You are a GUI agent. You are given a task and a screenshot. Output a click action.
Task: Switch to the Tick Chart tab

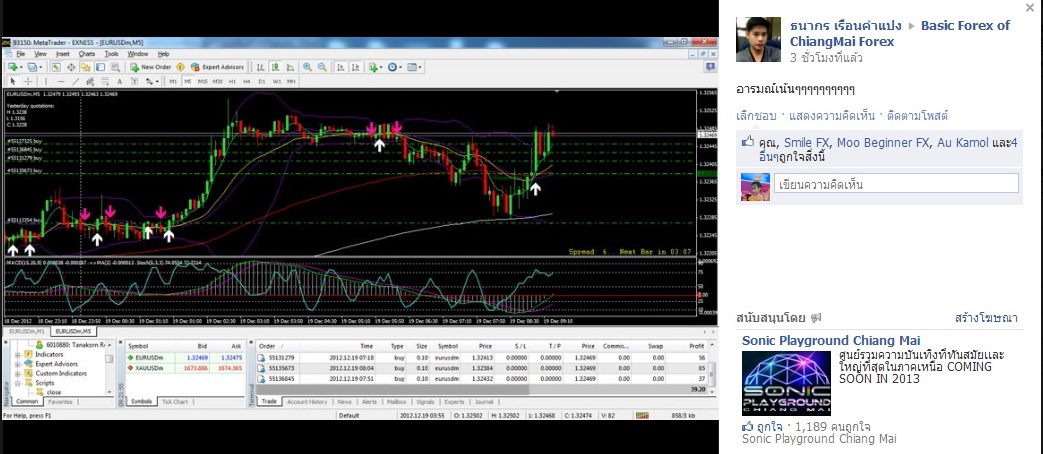pyautogui.click(x=175, y=401)
